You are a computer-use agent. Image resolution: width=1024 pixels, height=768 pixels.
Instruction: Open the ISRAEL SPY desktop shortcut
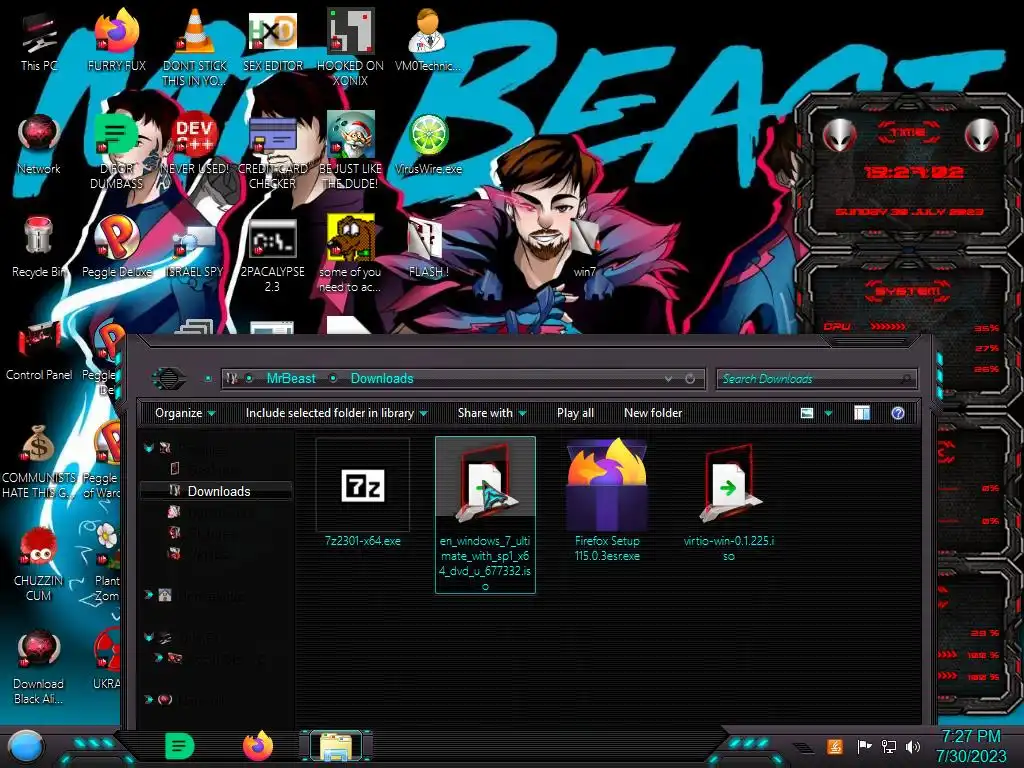click(x=195, y=251)
